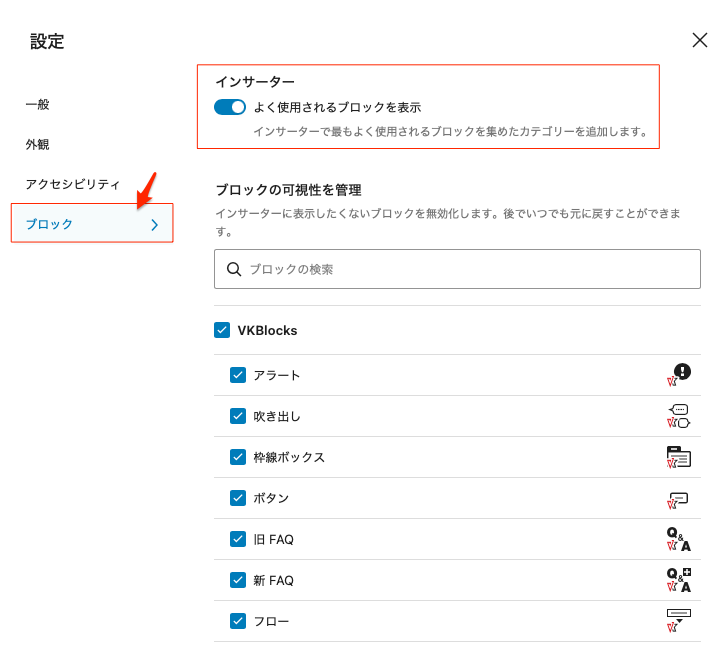The width and height of the screenshot is (727, 650).
Task: Click the 吹き出し block icon
Action: (x=679, y=416)
